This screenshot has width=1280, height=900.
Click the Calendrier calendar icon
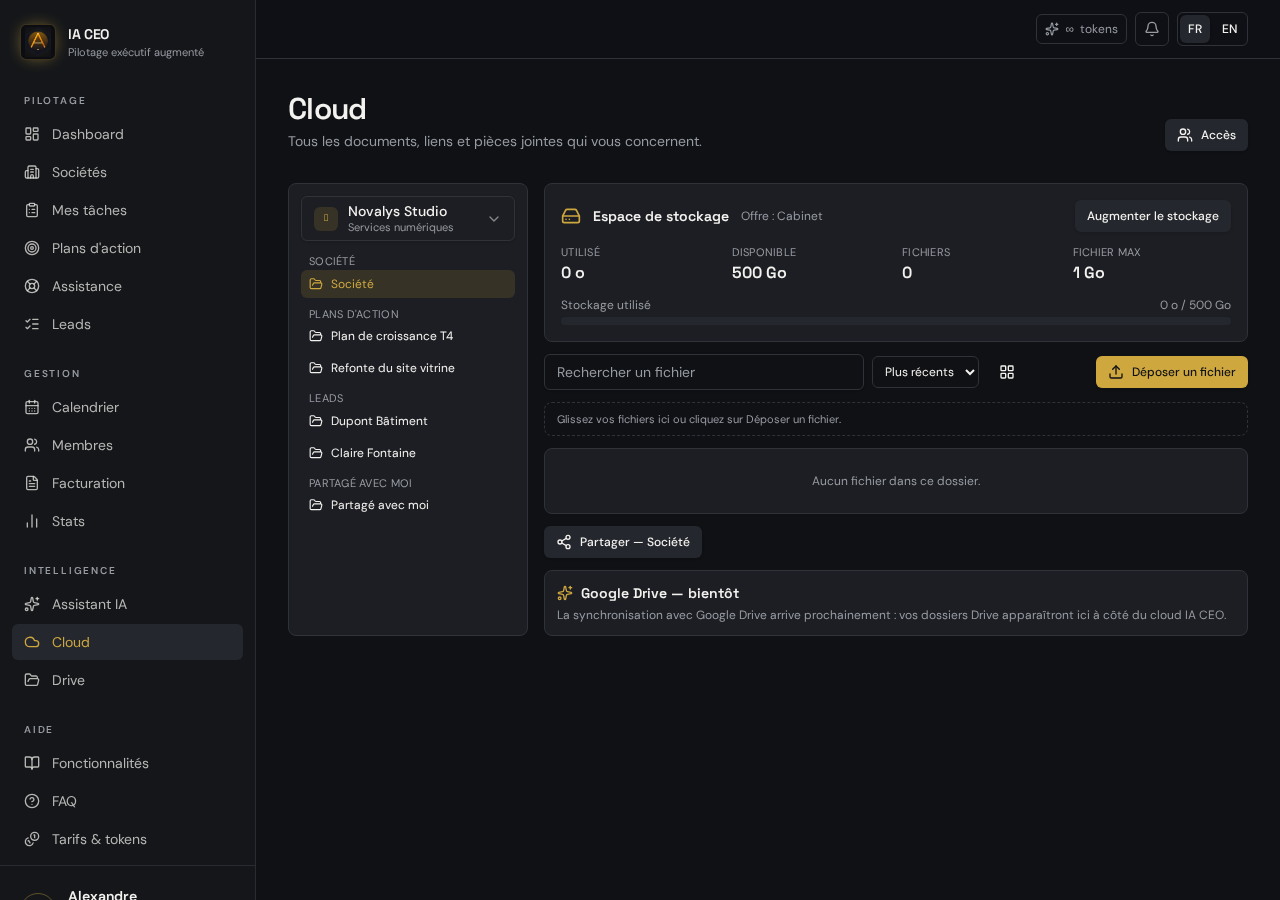tap(32, 407)
